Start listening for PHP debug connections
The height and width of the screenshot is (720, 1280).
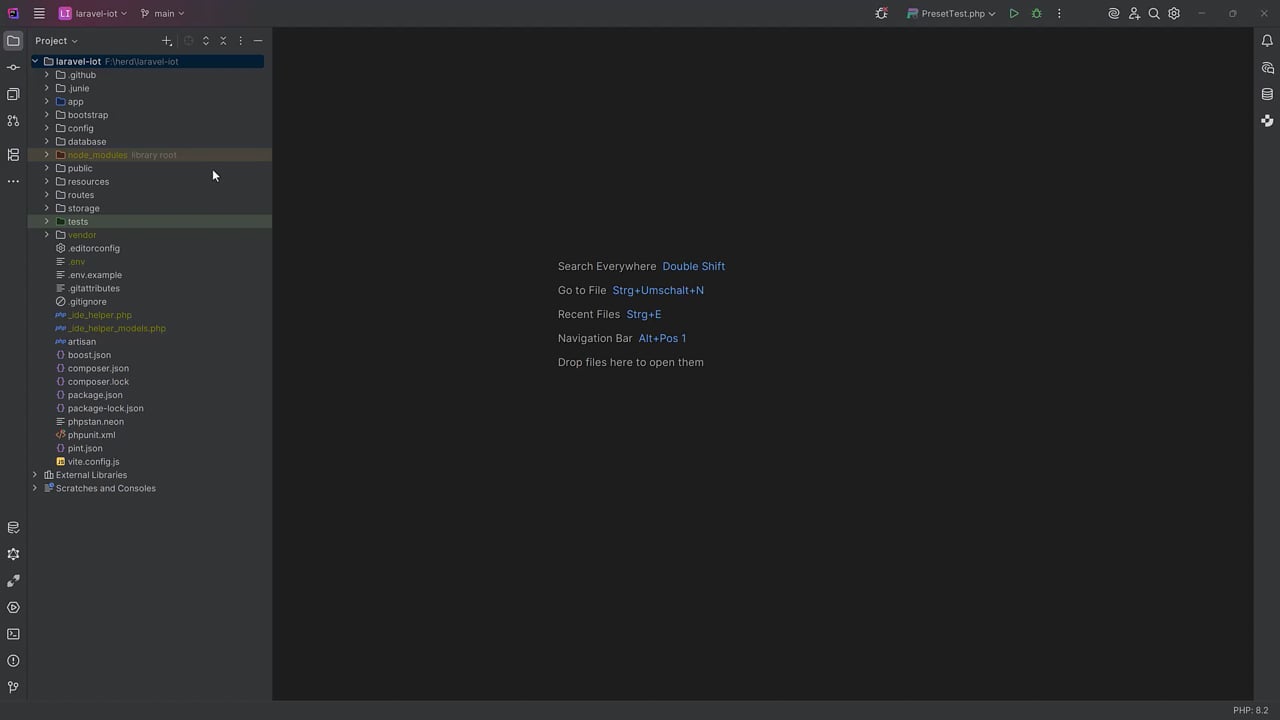pos(881,14)
